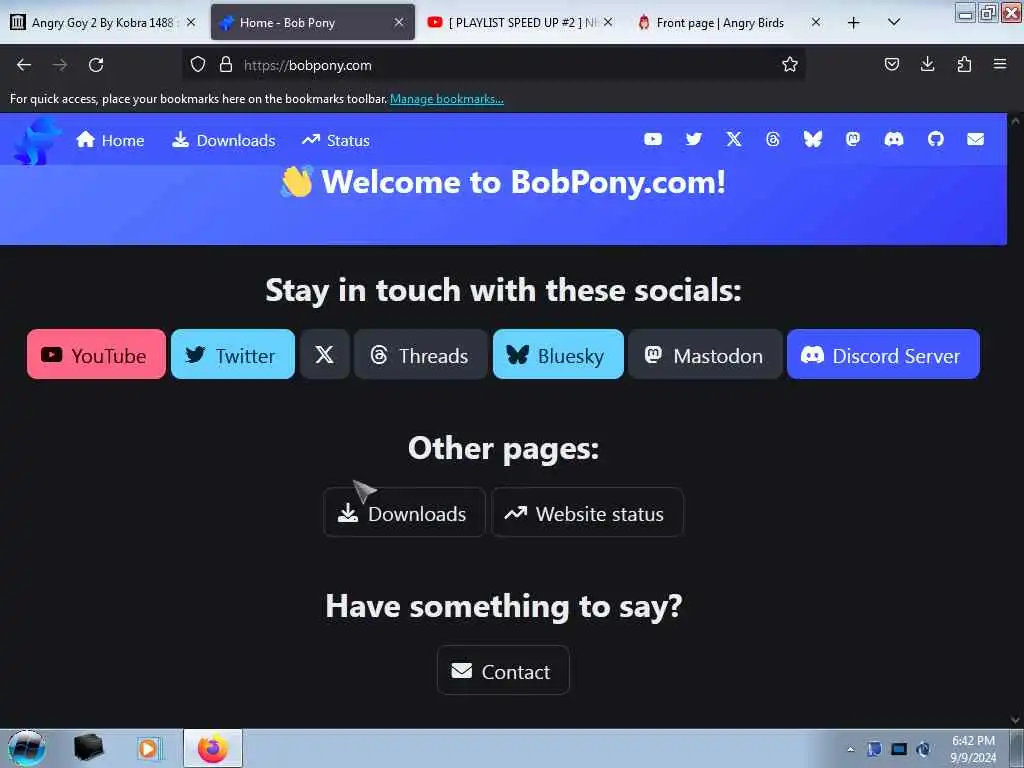Open X icon in the header bar

pyautogui.click(x=734, y=139)
